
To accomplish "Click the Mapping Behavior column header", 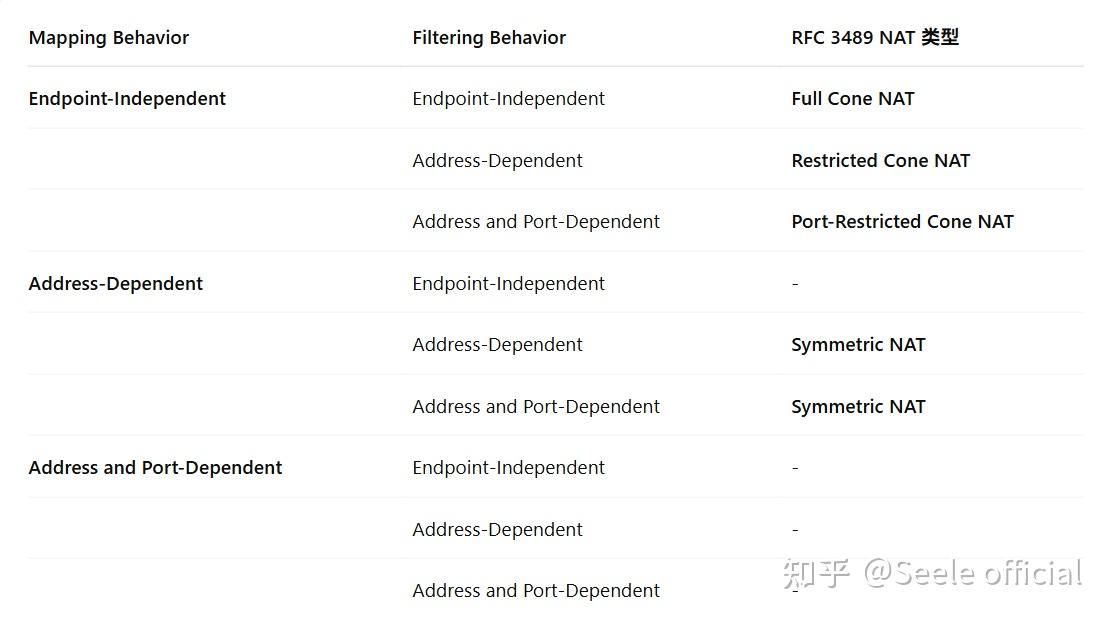I will 109,38.
